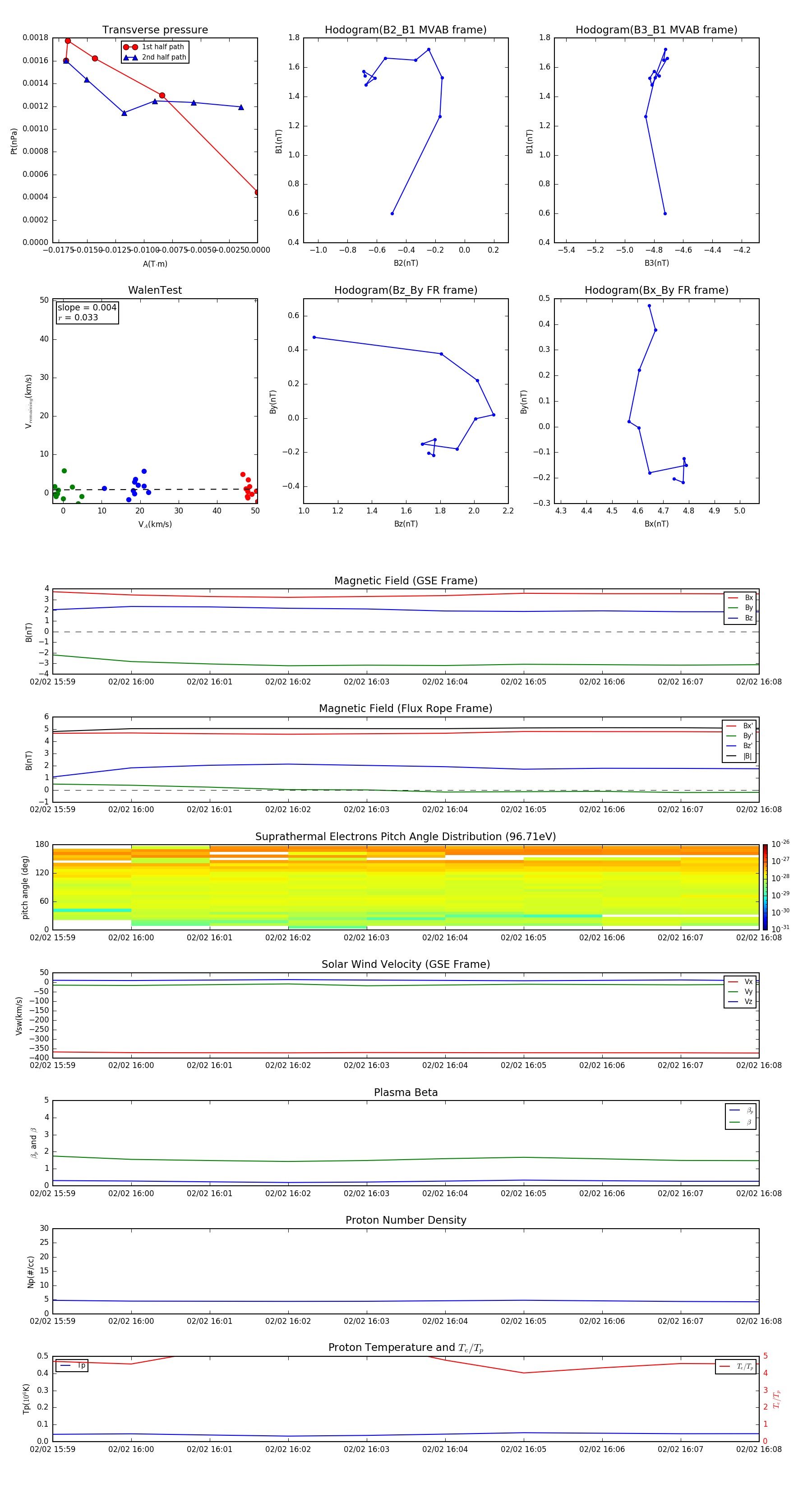Click the 'Hodogram(Bz_By FR frame)' title
This screenshot has height=1489, width=812.
click(406, 290)
